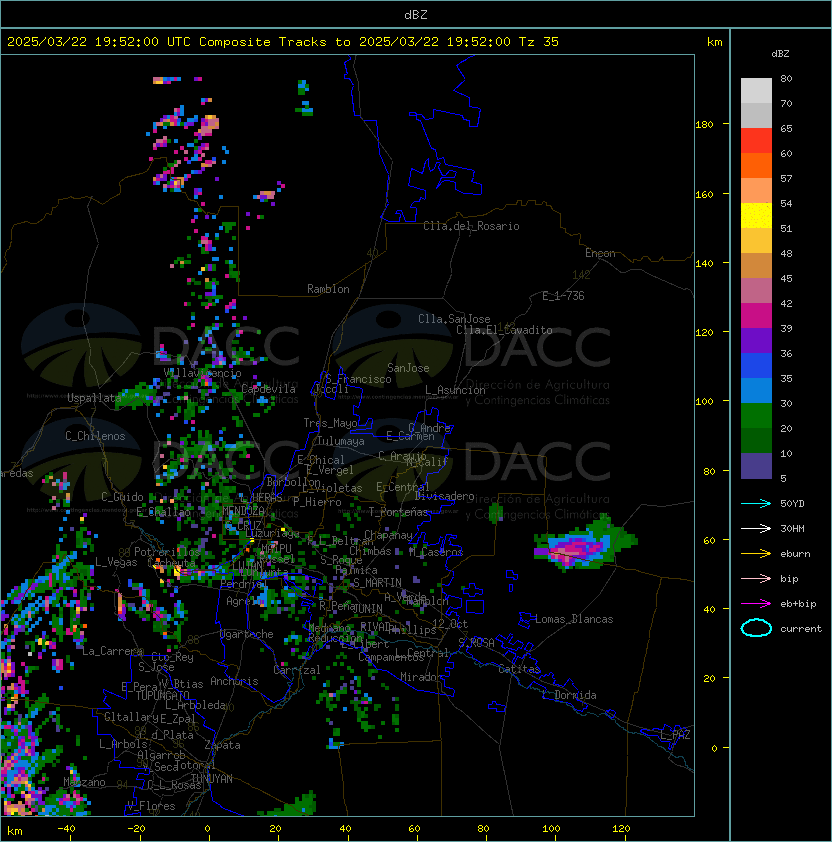Click the 'La_Carrera' map label

coord(113,651)
